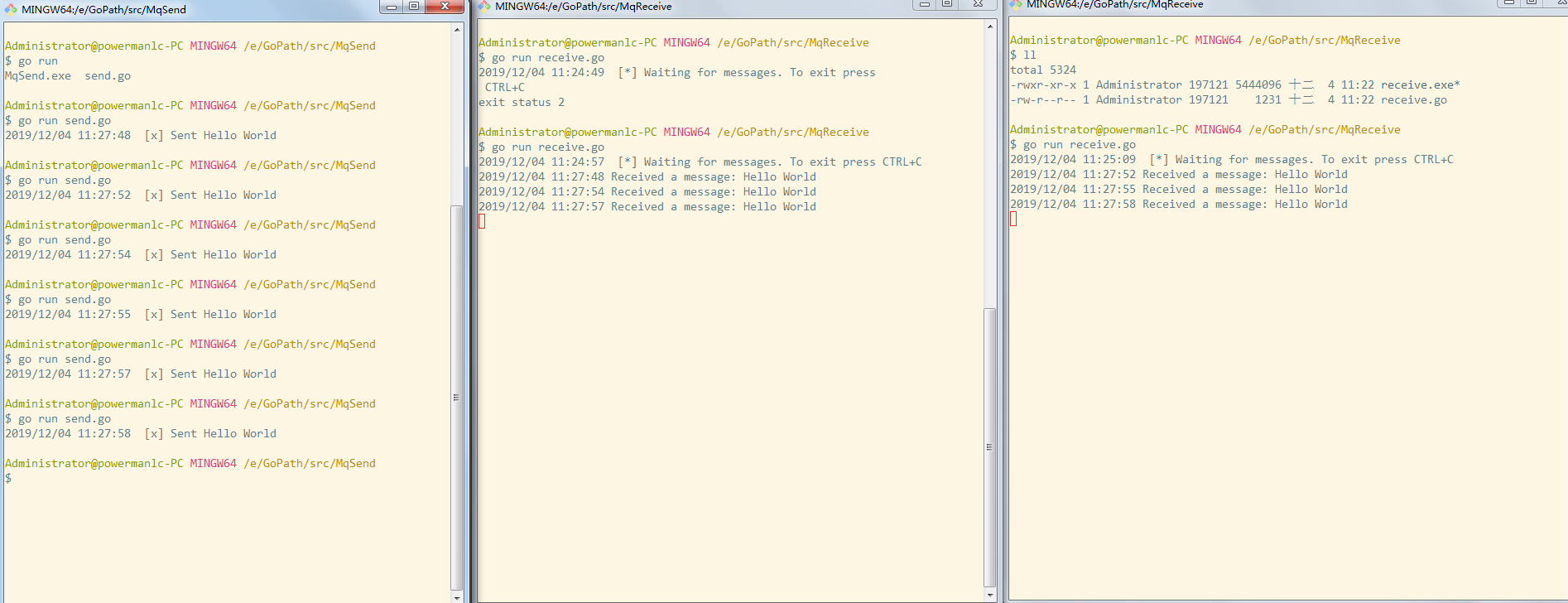This screenshot has height=603, width=1568.
Task: Click the MqSend window title text
Action: 103,9
